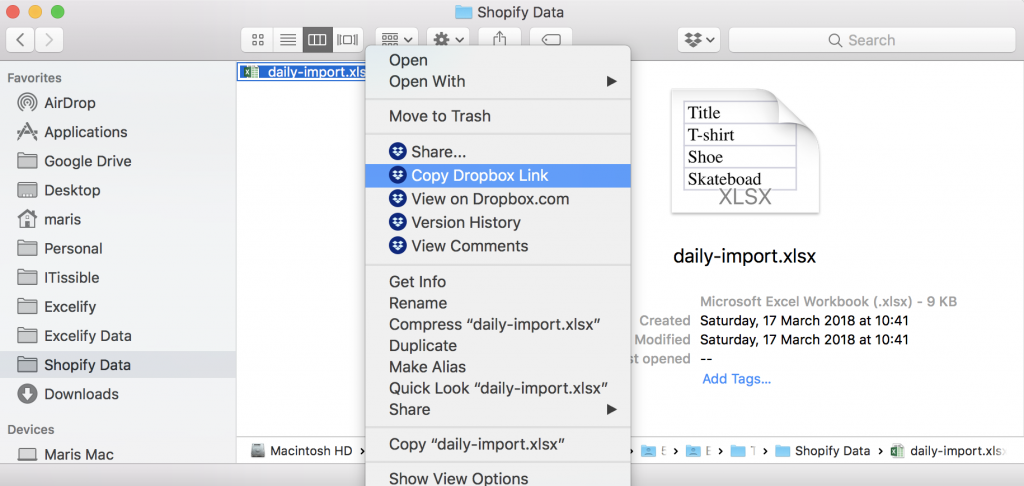The width and height of the screenshot is (1024, 486).
Task: Choose Move to Trash
Action: (x=498, y=116)
